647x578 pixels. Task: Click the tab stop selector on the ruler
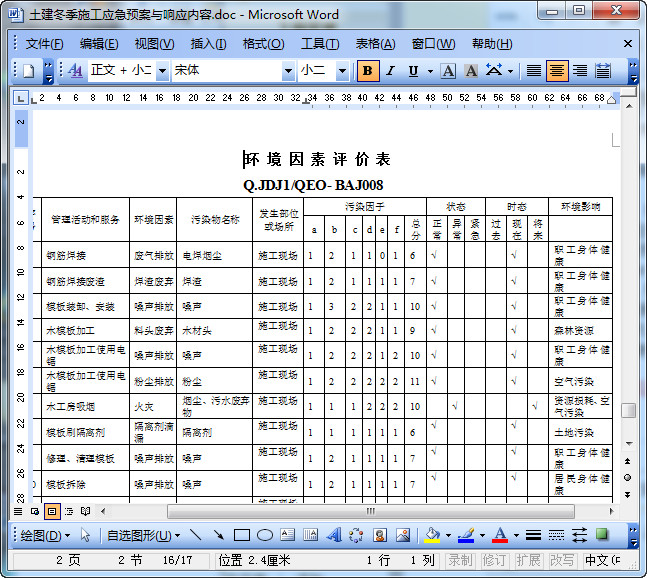click(x=20, y=98)
